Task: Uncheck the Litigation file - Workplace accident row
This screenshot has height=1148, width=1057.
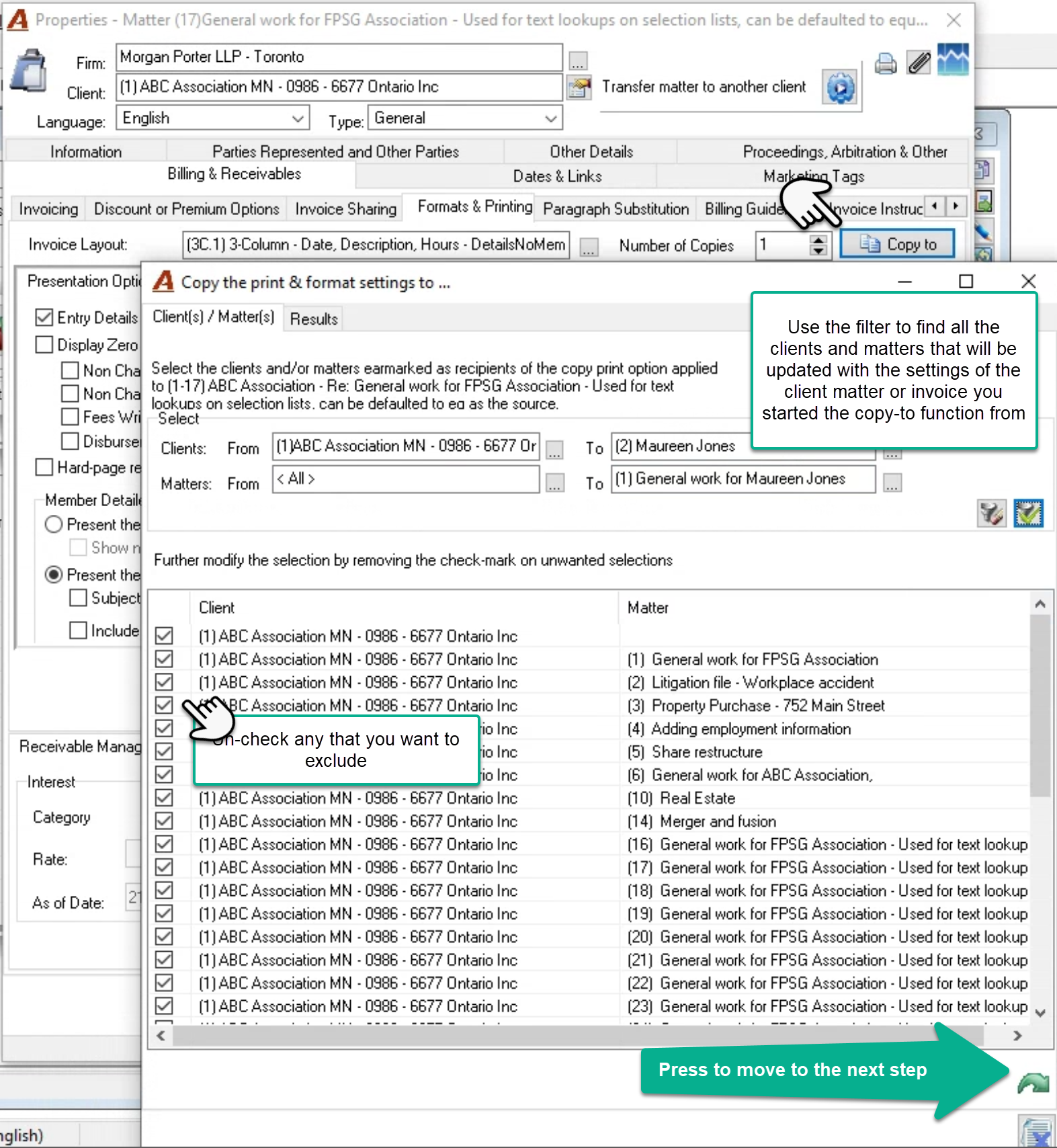Action: coord(164,682)
